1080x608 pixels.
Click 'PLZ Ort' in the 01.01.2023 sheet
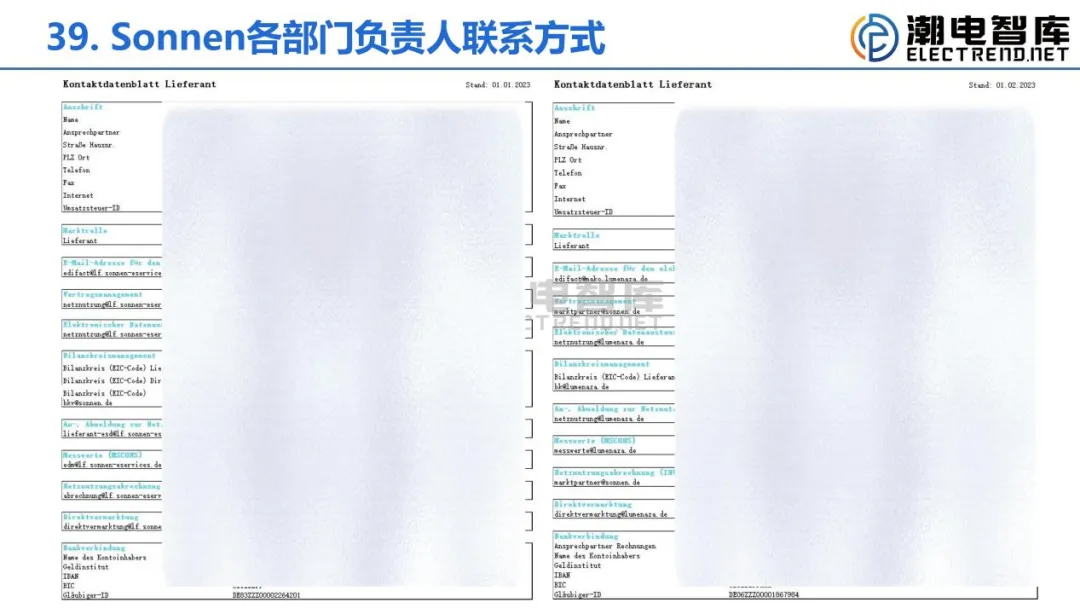[x=76, y=157]
